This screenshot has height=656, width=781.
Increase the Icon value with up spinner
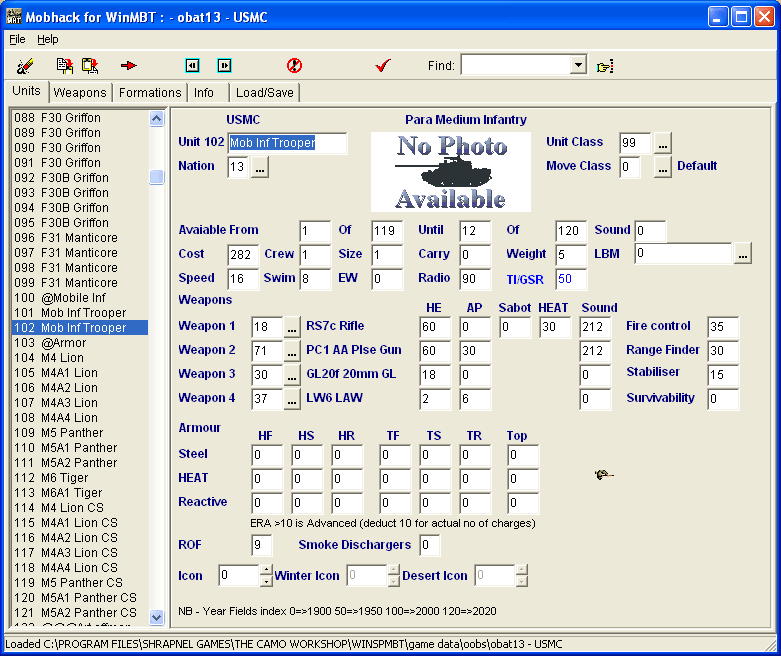click(265, 570)
